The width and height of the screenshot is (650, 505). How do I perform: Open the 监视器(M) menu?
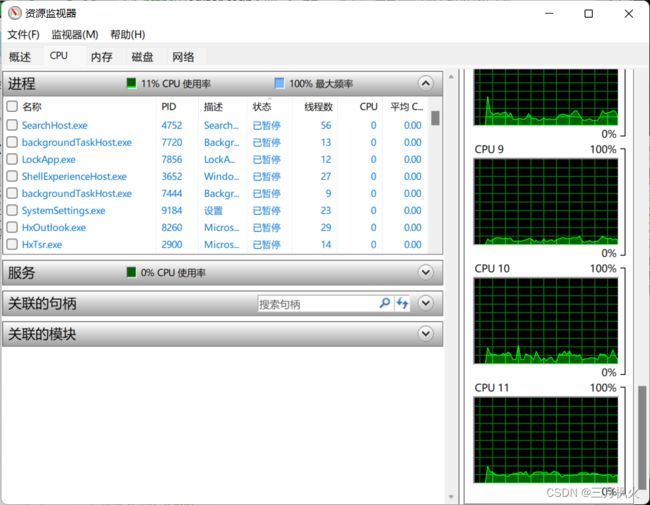(75, 34)
